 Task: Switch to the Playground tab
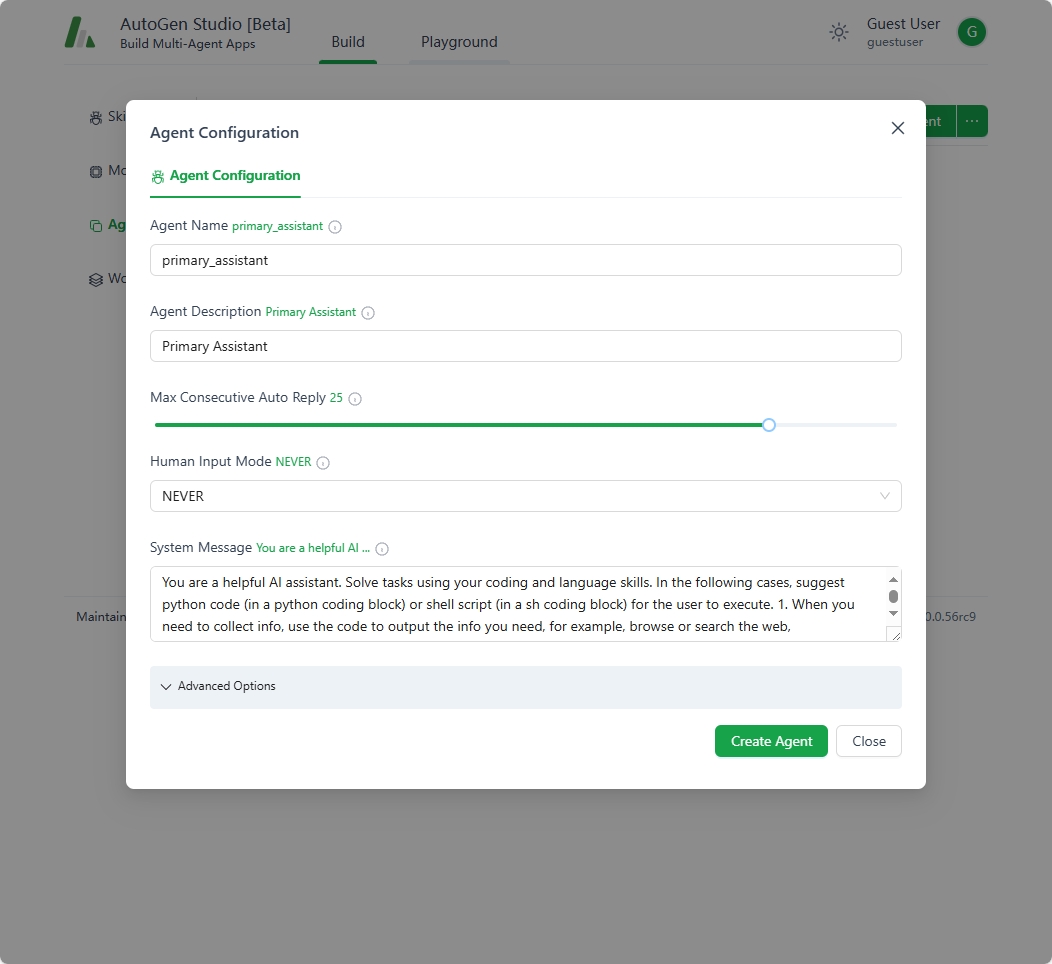click(x=459, y=42)
